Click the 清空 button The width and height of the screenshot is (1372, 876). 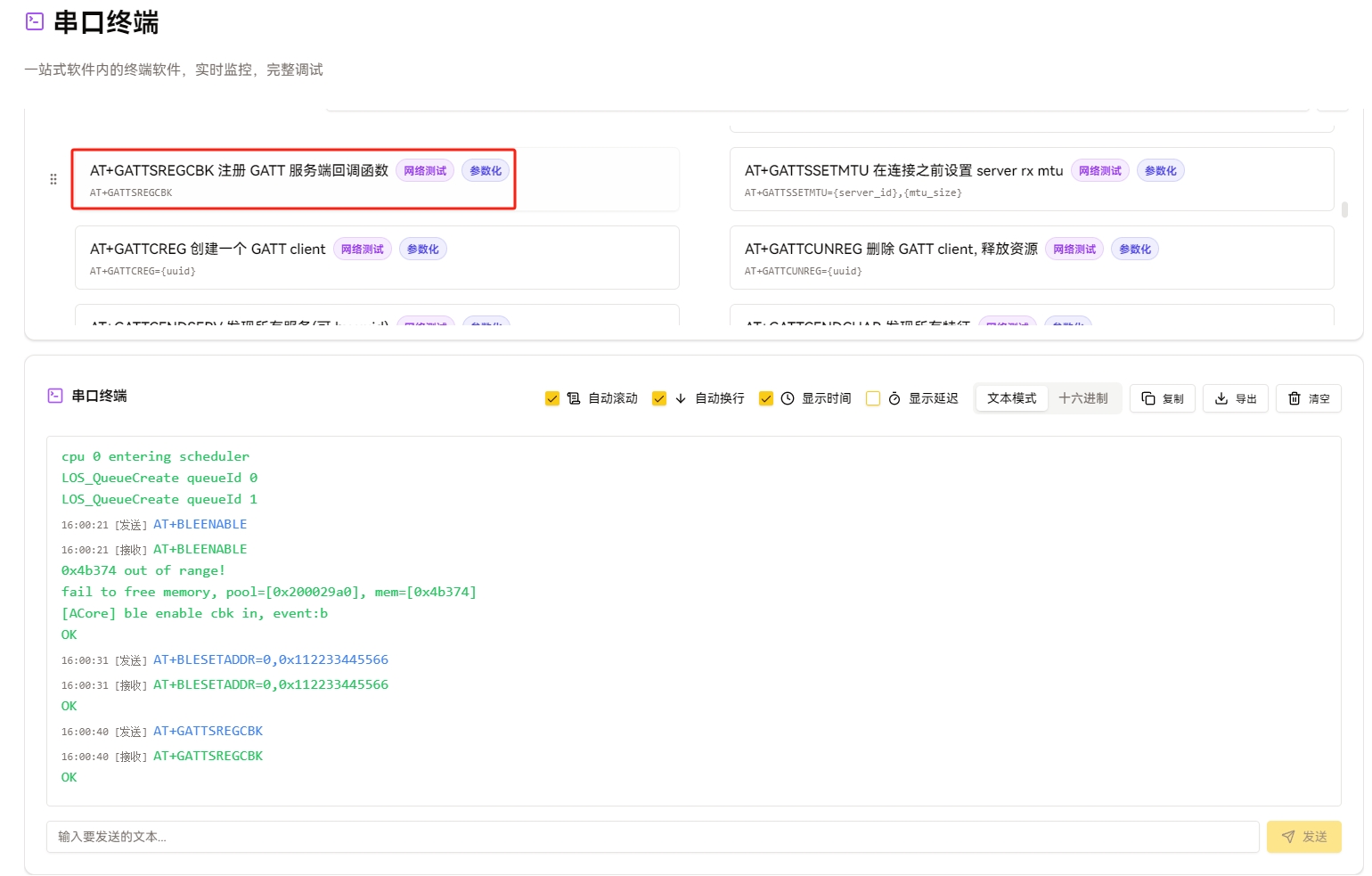(x=1309, y=398)
